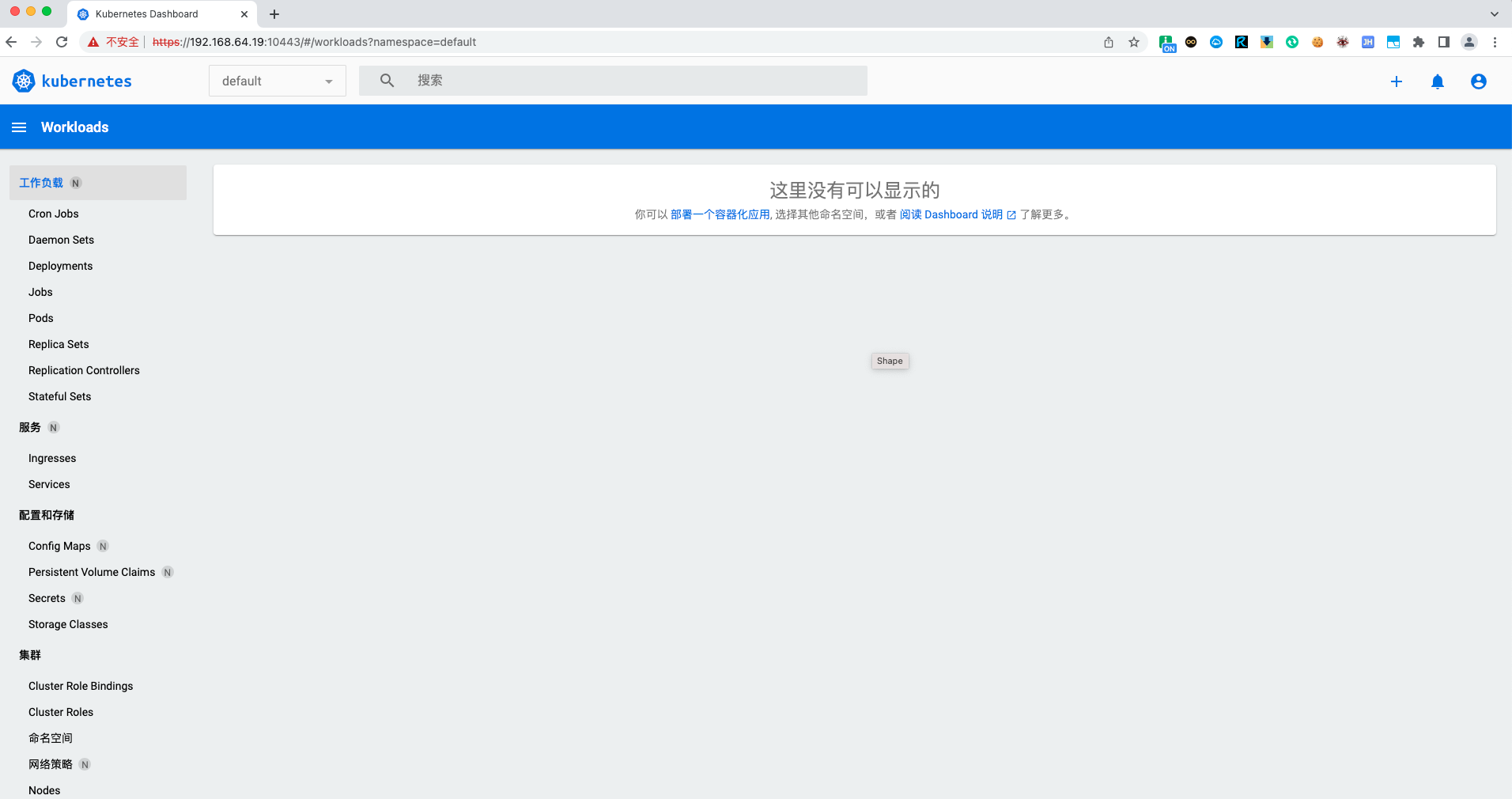Click the Kubernetes logo icon
1512x799 pixels.
(24, 81)
